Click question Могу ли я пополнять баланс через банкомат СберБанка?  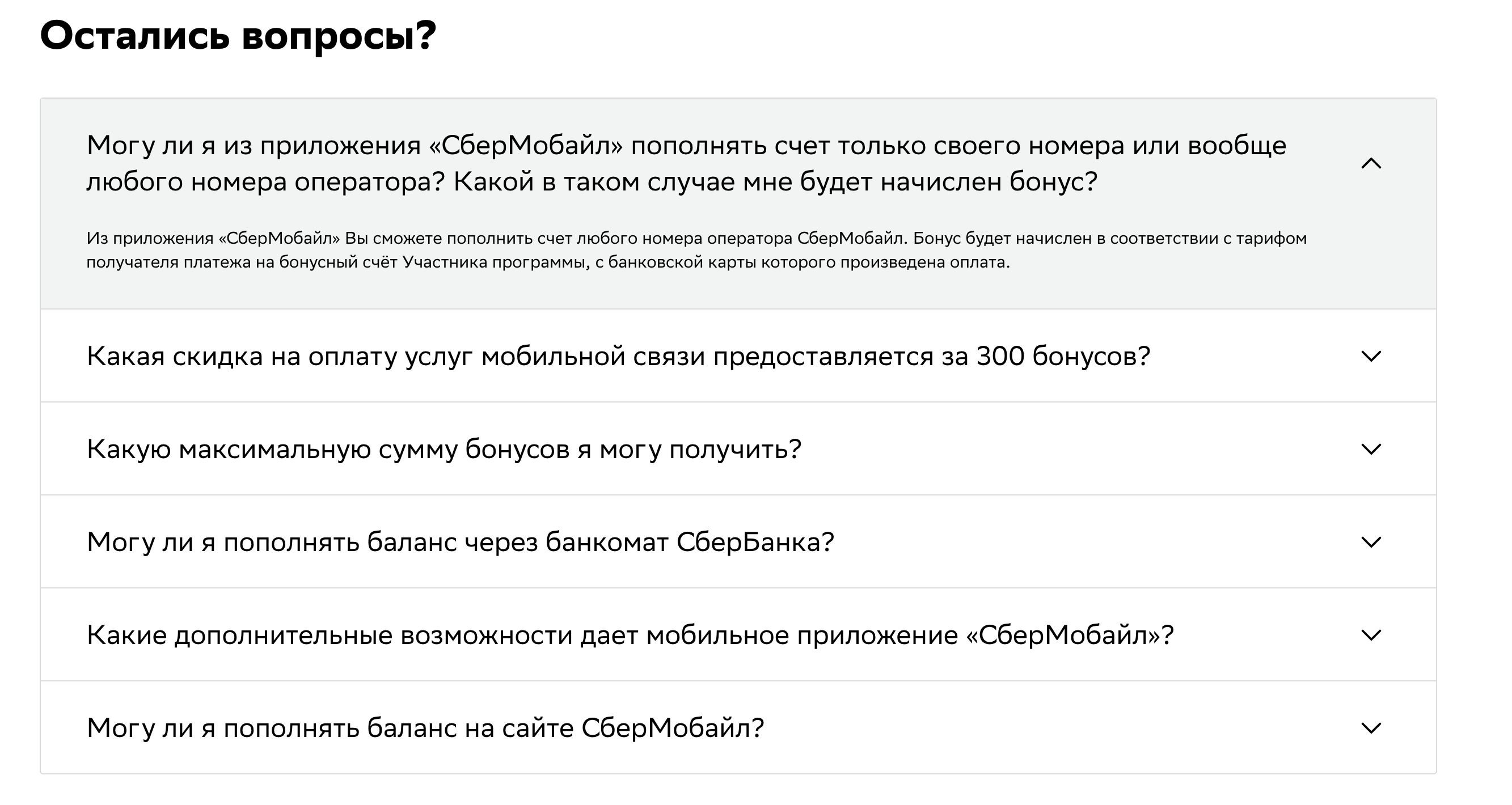(460, 541)
